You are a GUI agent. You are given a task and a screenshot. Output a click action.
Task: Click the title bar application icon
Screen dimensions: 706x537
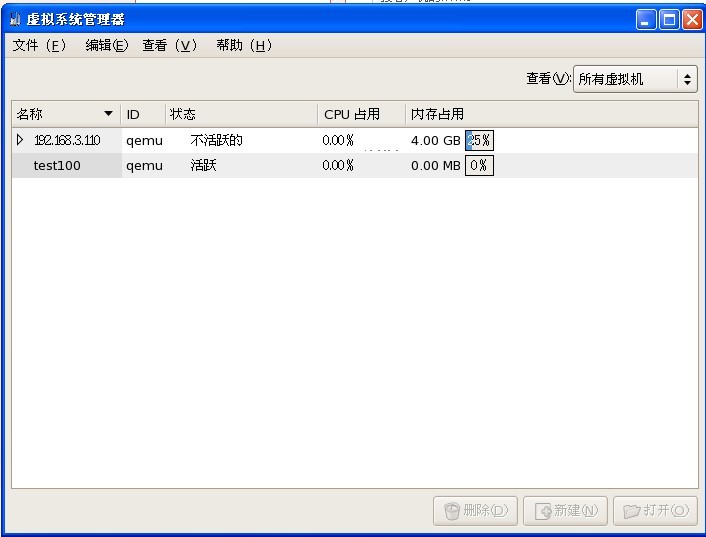pos(15,19)
